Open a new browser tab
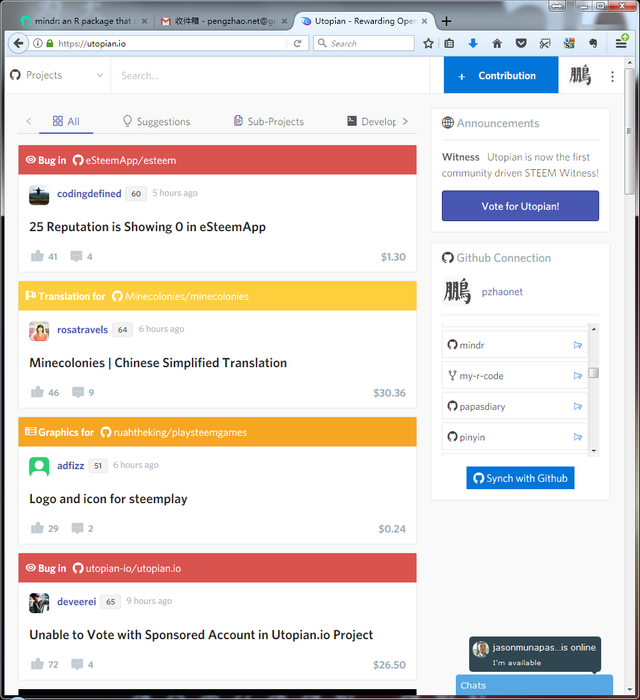Screen dimensions: 640x700 [446, 21]
